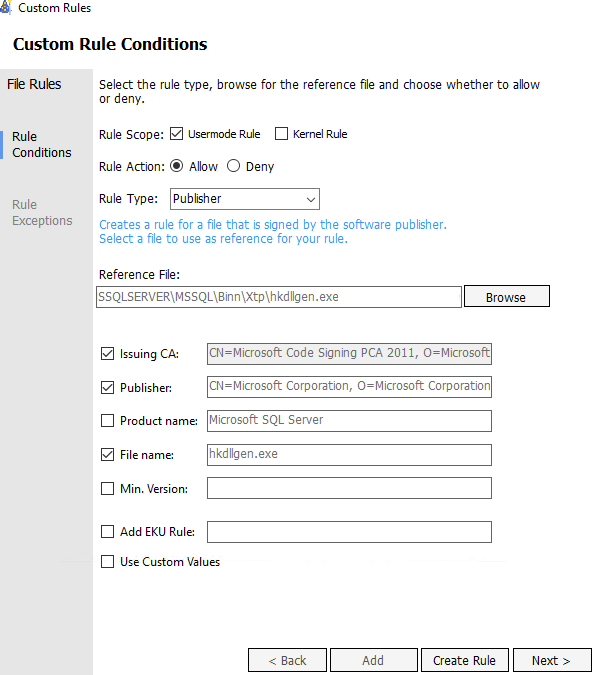Viewport: 592px width, 675px height.
Task: Click the 'Custom Rule Conditions' heading
Action: click(110, 44)
